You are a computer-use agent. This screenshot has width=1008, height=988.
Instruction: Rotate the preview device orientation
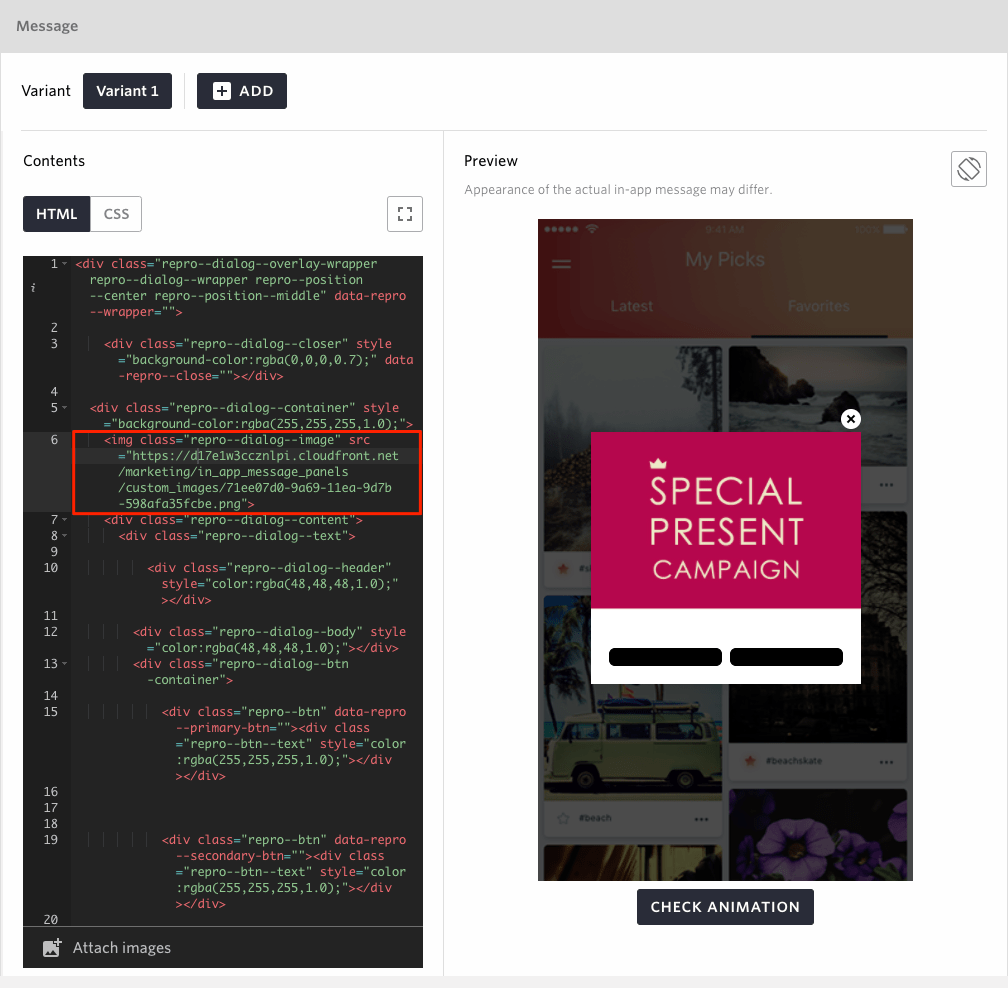coord(968,168)
